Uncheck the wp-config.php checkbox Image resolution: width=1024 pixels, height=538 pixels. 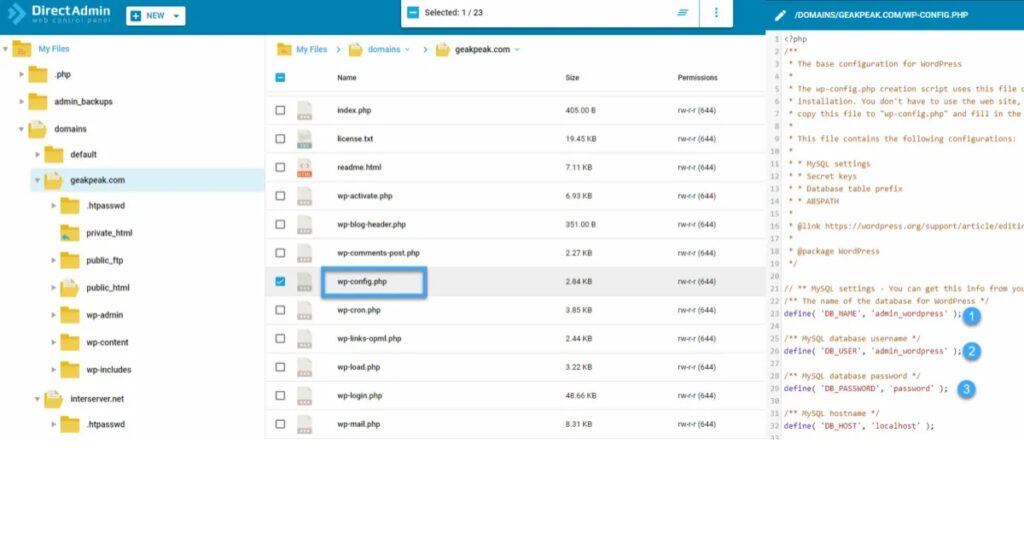(280, 281)
